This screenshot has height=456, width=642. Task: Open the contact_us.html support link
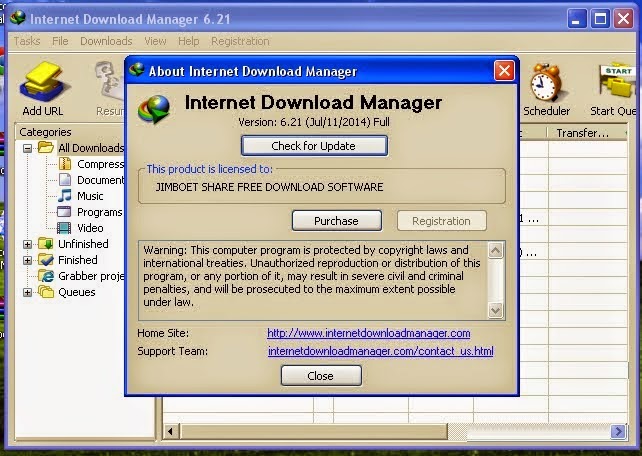(381, 351)
